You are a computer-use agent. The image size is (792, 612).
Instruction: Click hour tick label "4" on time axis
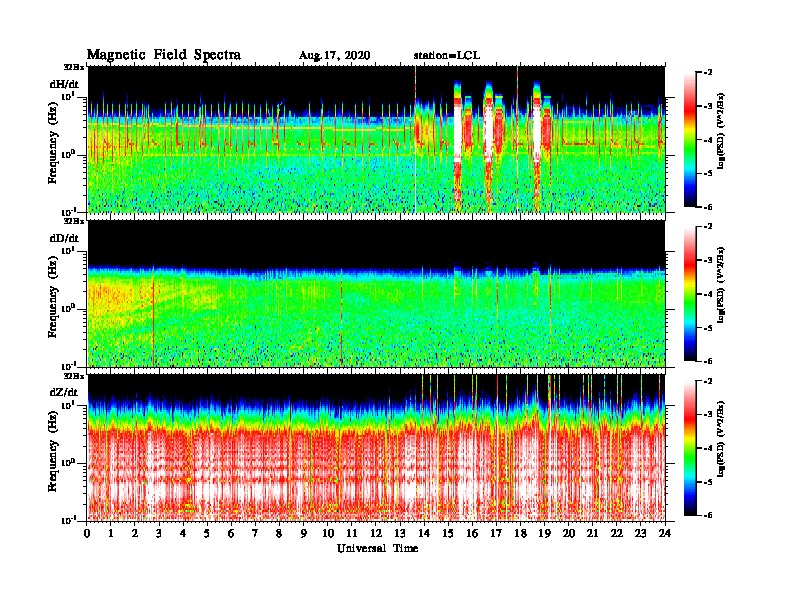(183, 533)
